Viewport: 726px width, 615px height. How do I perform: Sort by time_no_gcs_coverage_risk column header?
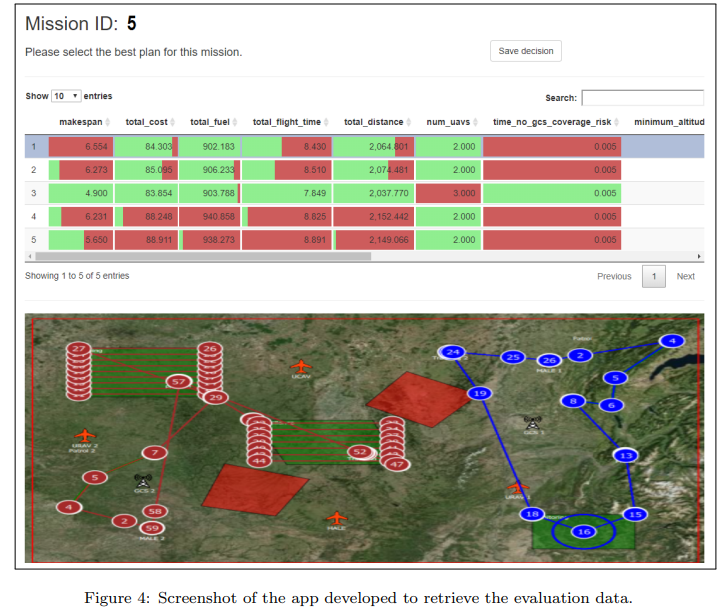pos(552,122)
